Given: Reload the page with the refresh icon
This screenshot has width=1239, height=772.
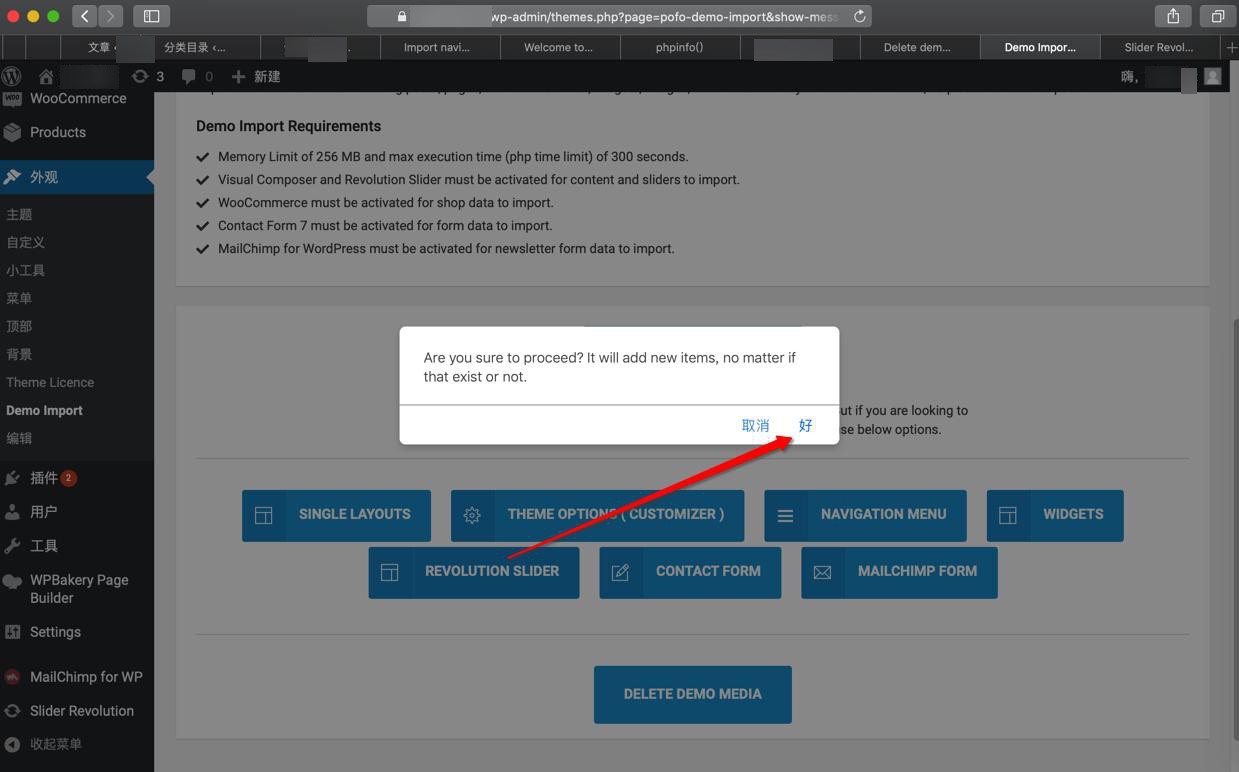Looking at the screenshot, I should pyautogui.click(x=859, y=16).
